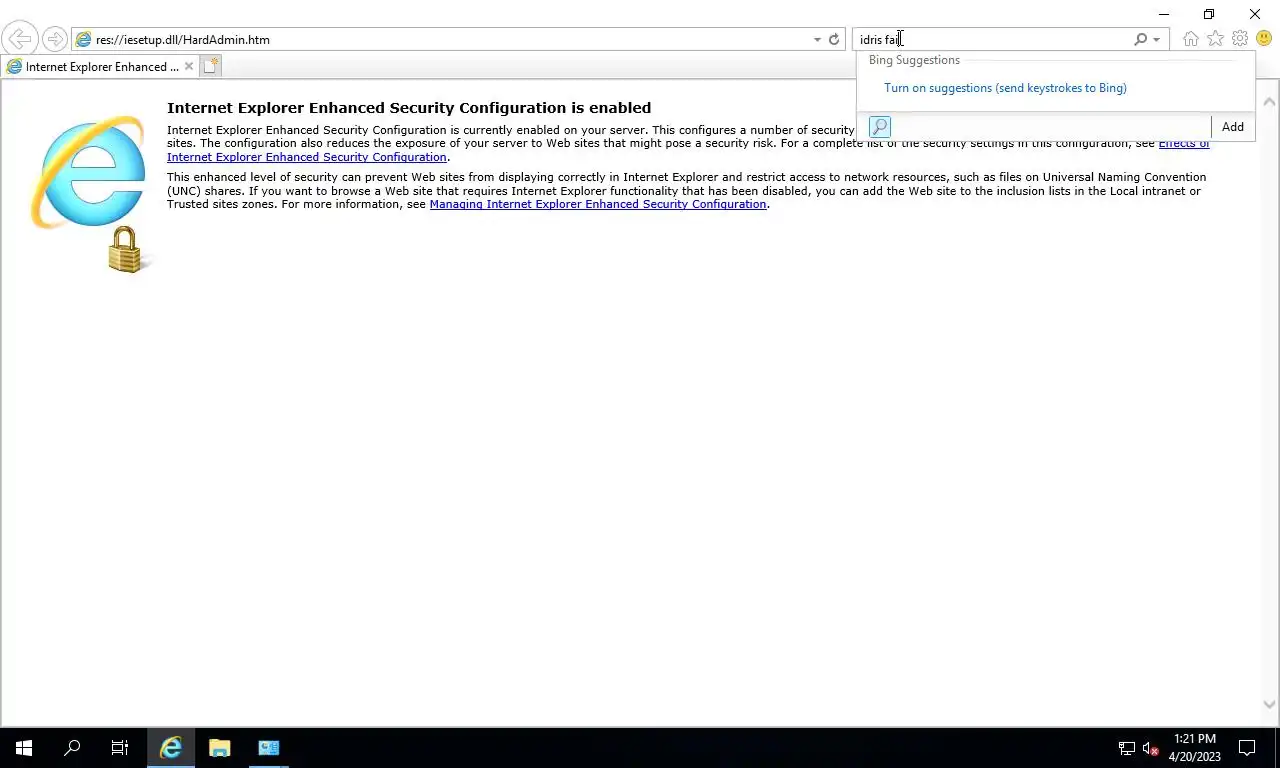1280x768 pixels.
Task: Close the Internet Explorer Enhanced tab
Action: (x=188, y=67)
